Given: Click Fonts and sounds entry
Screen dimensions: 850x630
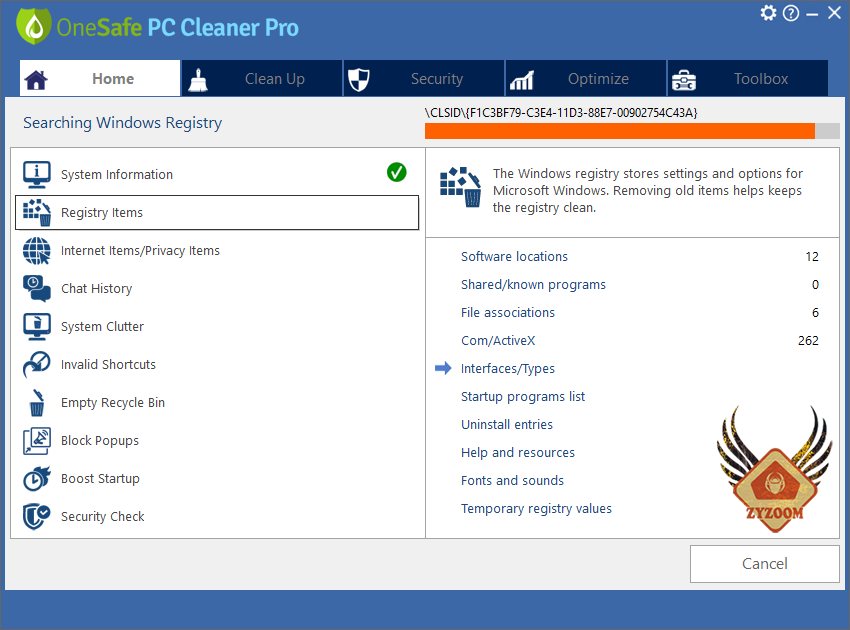Looking at the screenshot, I should coord(512,481).
